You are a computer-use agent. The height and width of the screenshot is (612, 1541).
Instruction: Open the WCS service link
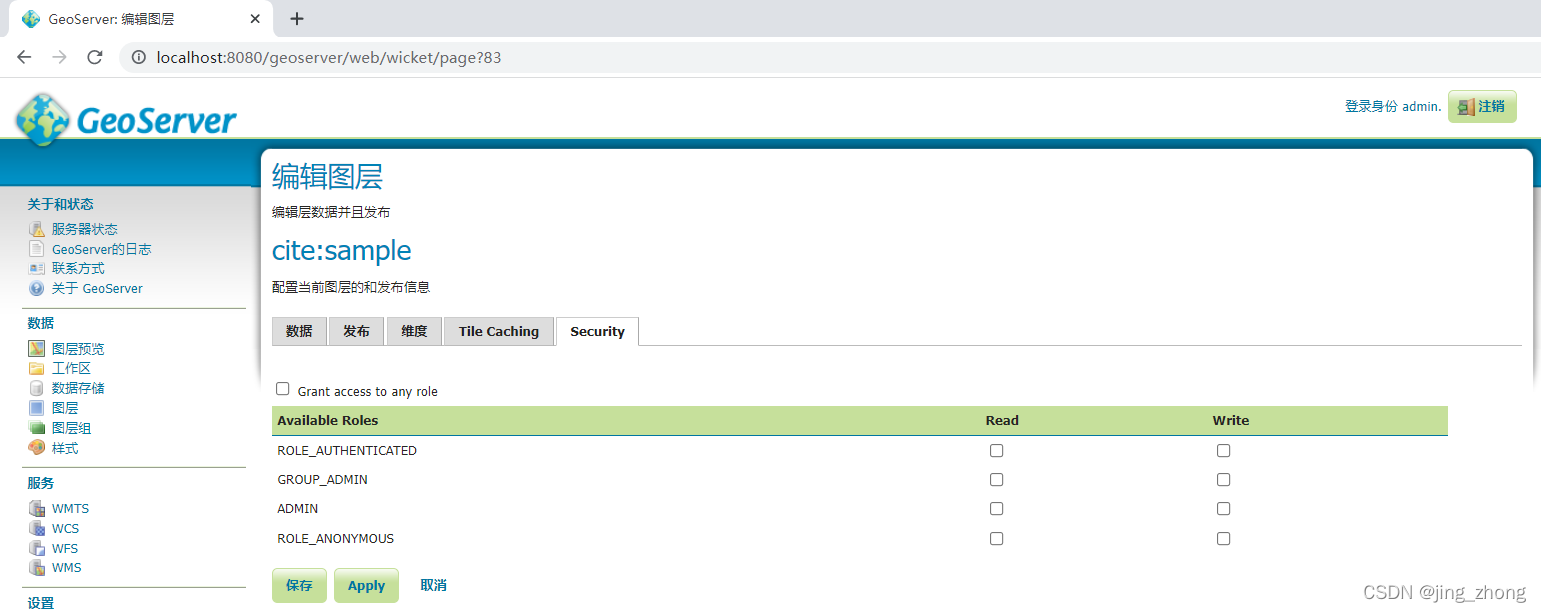click(65, 528)
